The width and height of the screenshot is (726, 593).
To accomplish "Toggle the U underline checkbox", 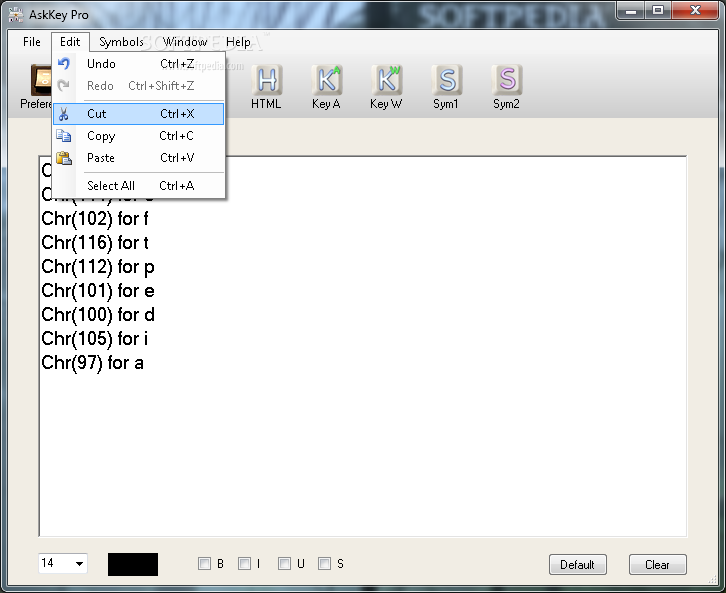I will [284, 563].
